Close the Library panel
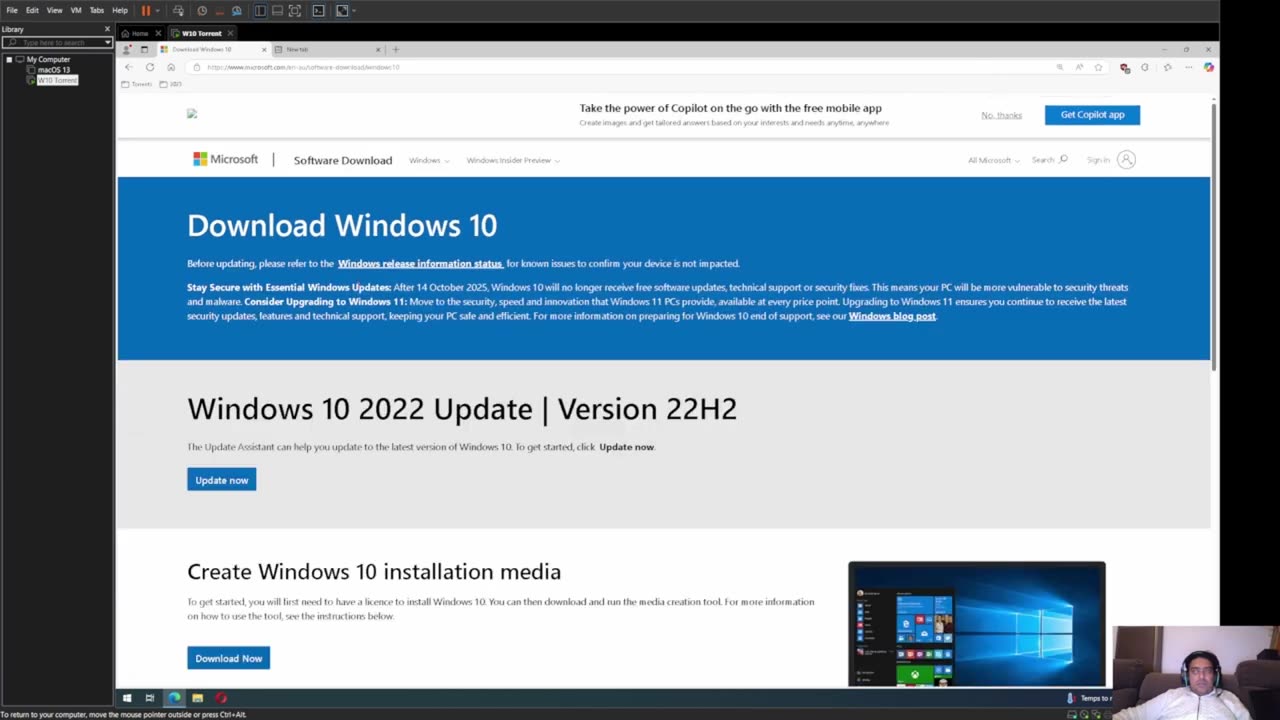 (x=108, y=29)
